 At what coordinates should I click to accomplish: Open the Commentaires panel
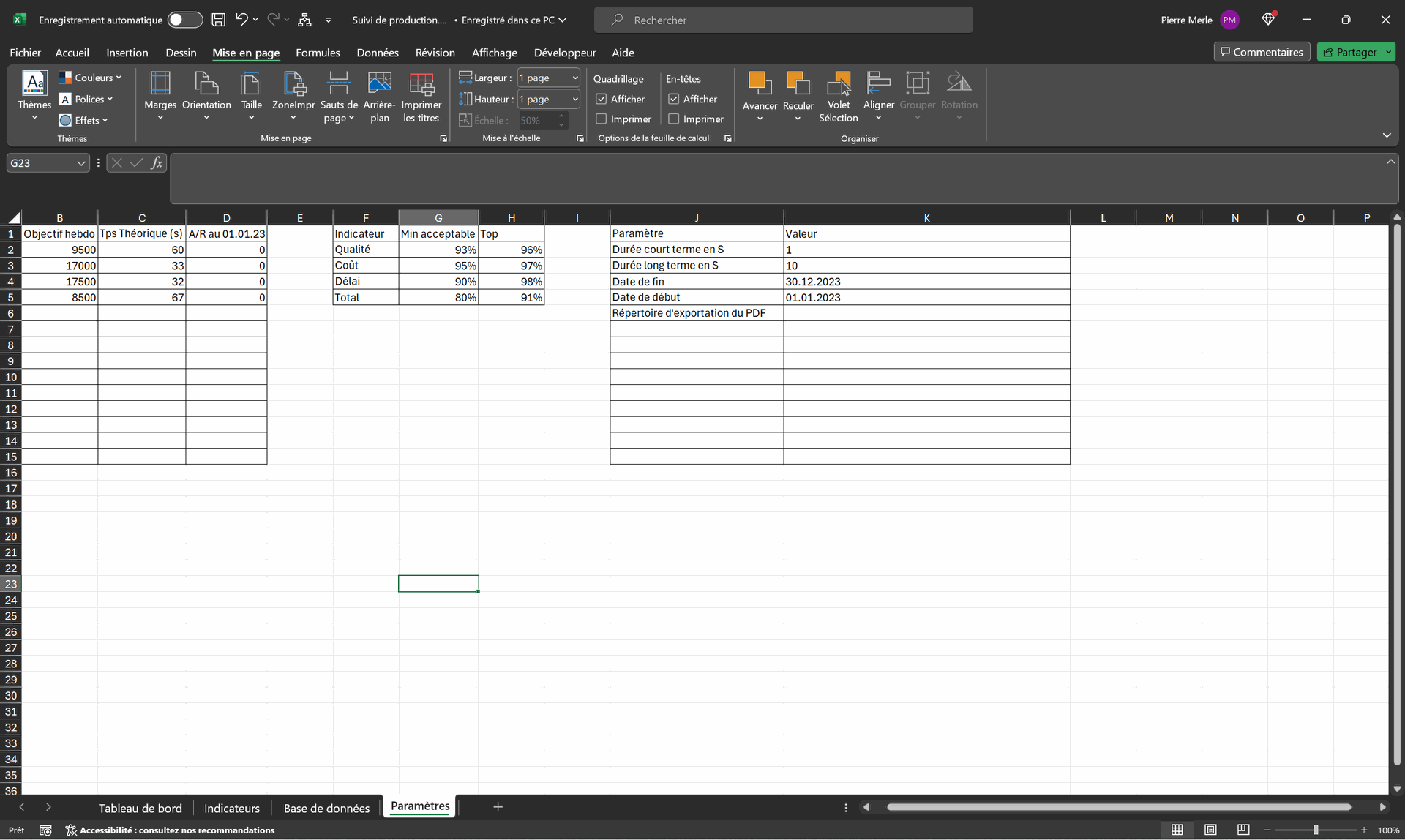pyautogui.click(x=1261, y=51)
